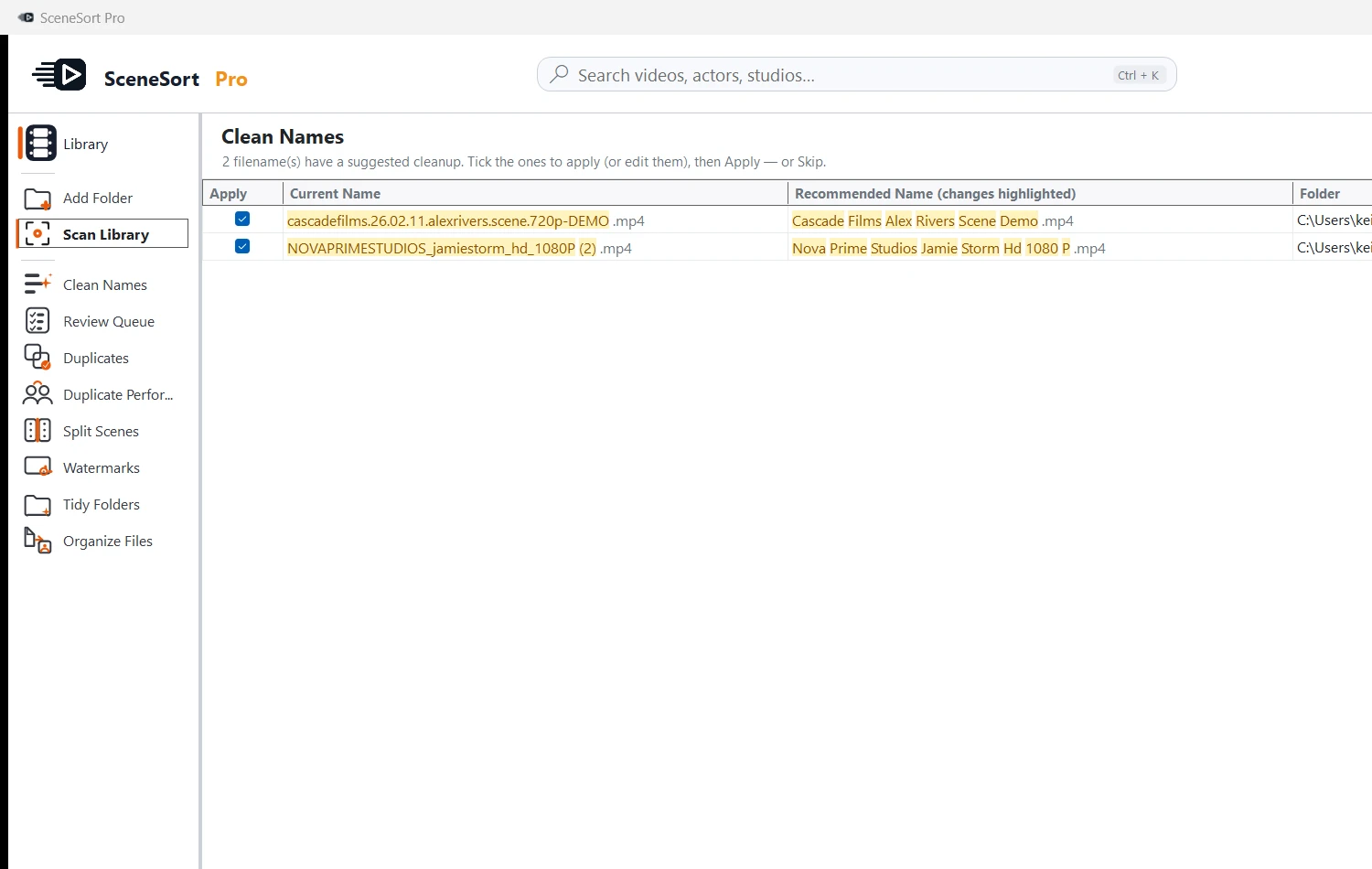Uncheck Apply for the NOVAPRIMESTUDIOS file

point(242,246)
